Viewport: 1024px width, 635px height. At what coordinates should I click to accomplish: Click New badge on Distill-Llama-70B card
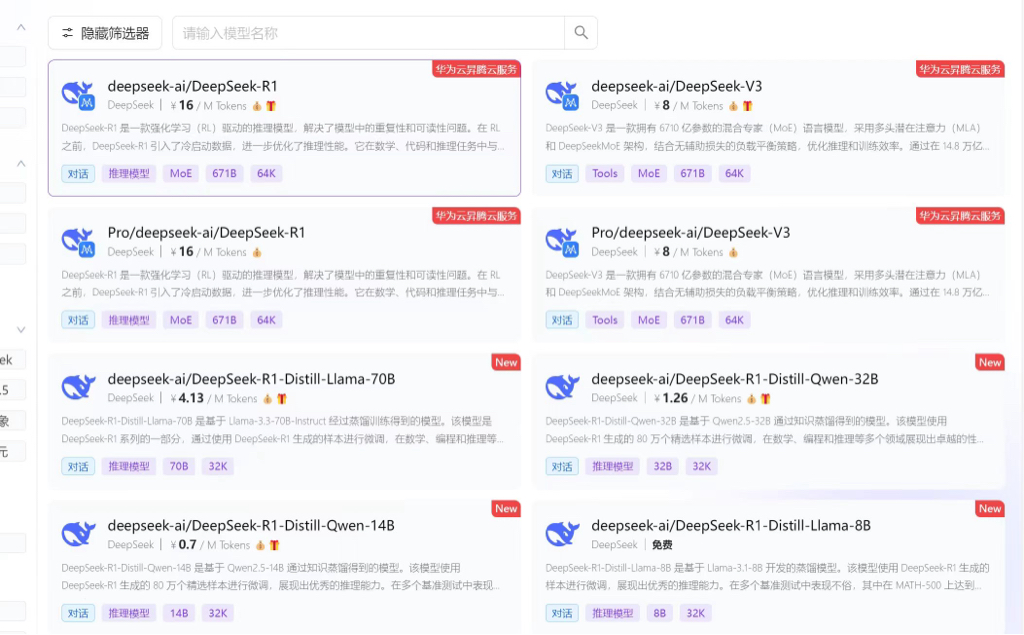tap(506, 363)
